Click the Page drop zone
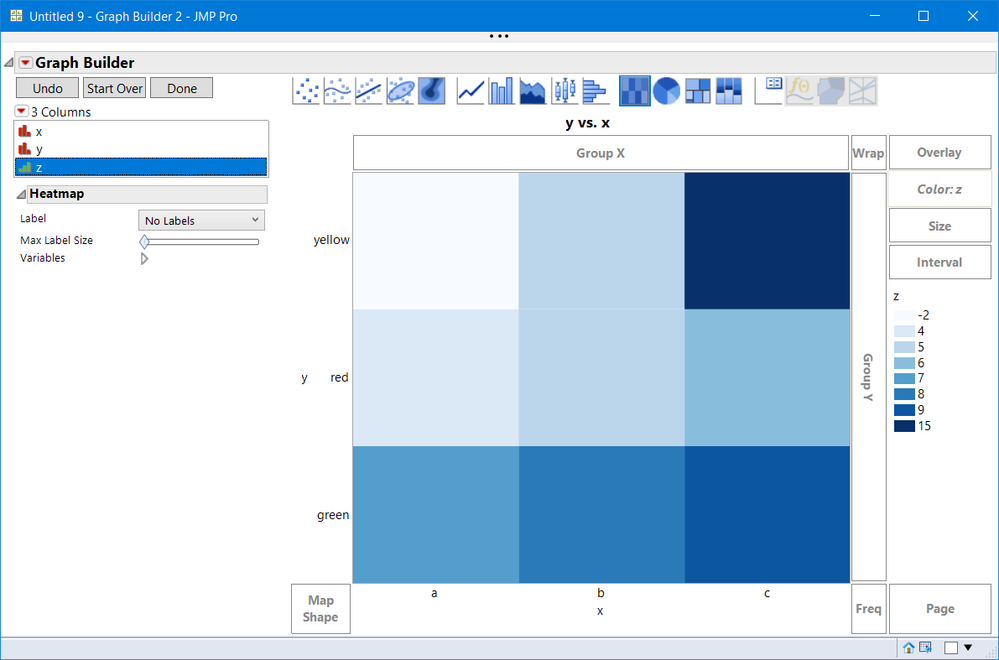 tap(940, 608)
